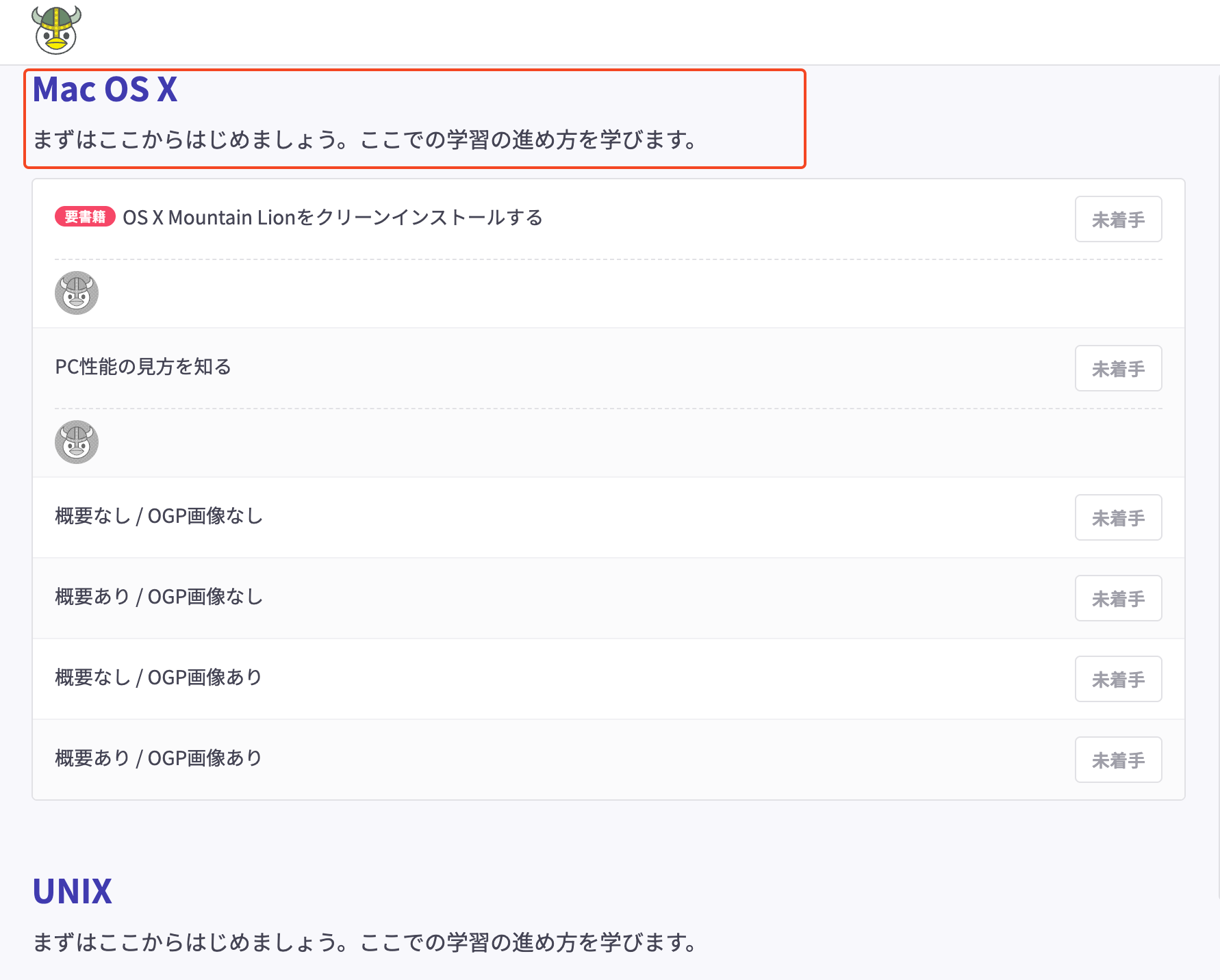
Task: Click 未着手 button for 概要なし / OGP画像なし
Action: tap(1119, 517)
